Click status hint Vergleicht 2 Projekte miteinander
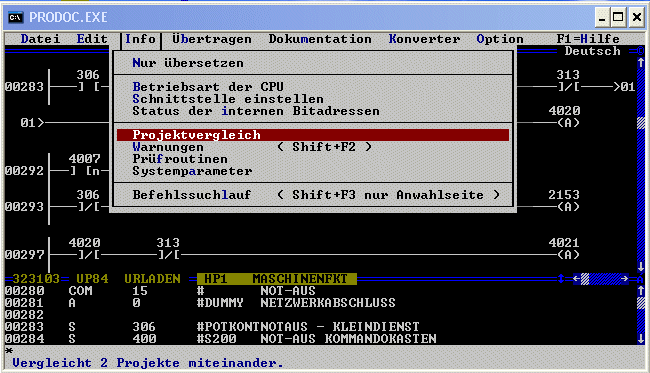The image size is (650, 373). (148, 363)
